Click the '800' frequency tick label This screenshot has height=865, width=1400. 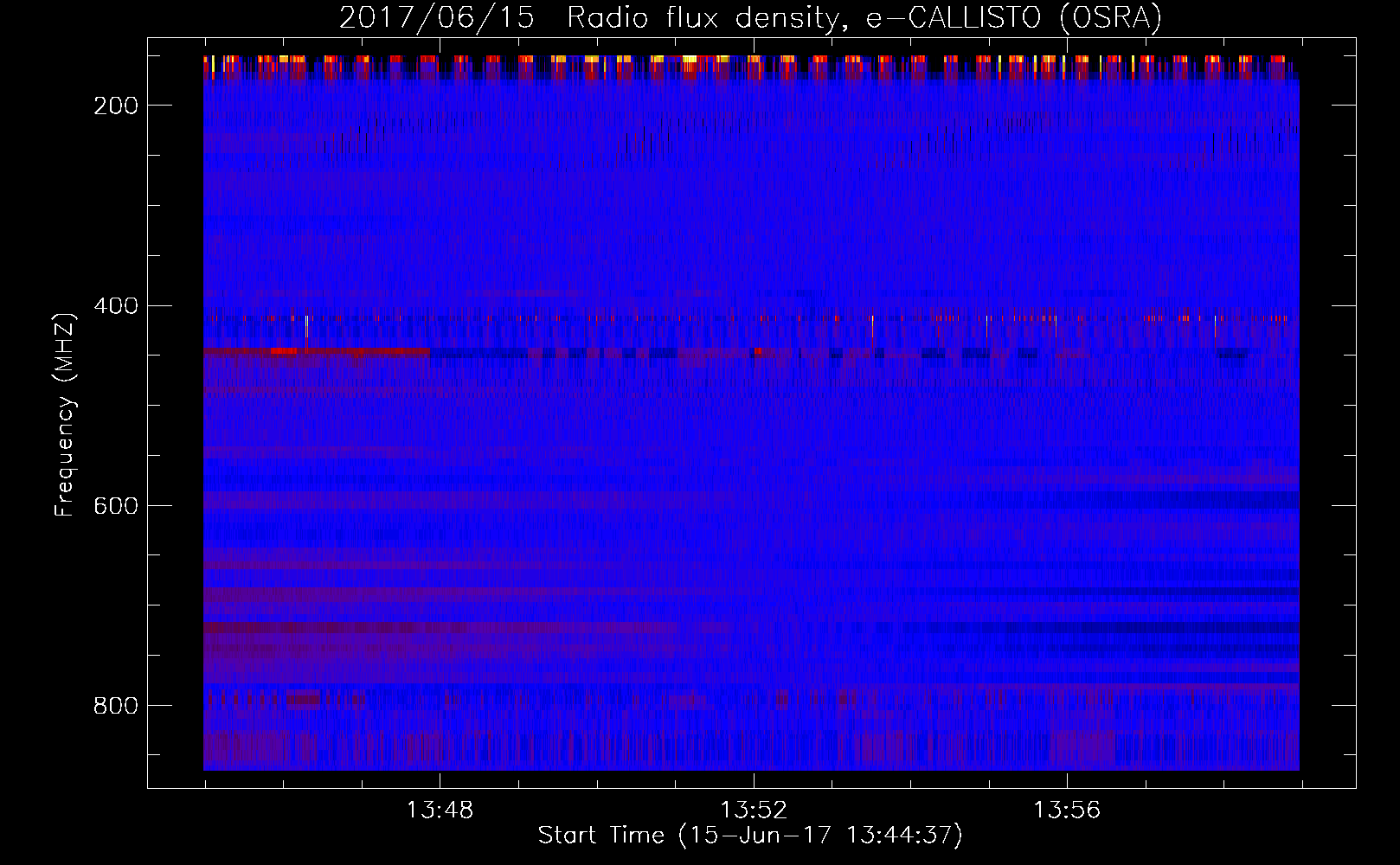pyautogui.click(x=116, y=706)
